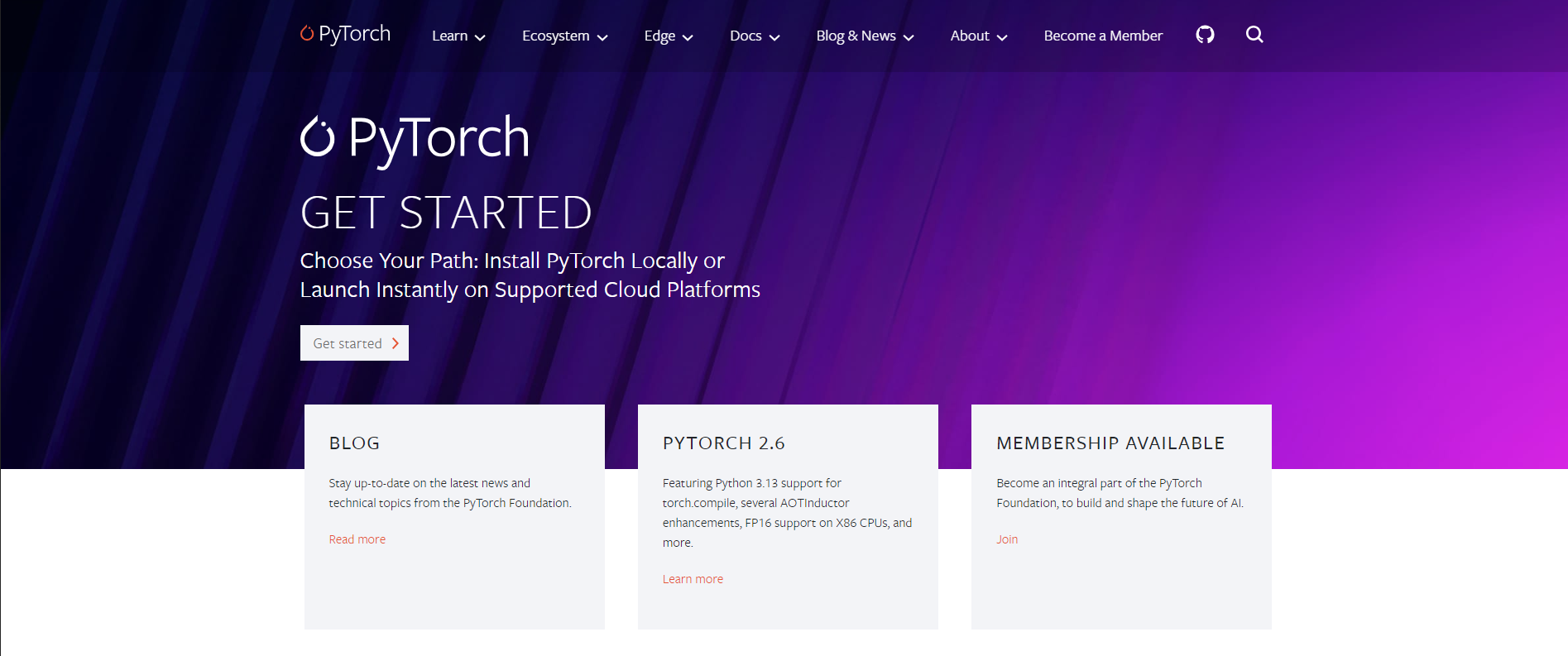Image resolution: width=1568 pixels, height=656 pixels.
Task: Click the Join membership link
Action: click(1007, 539)
